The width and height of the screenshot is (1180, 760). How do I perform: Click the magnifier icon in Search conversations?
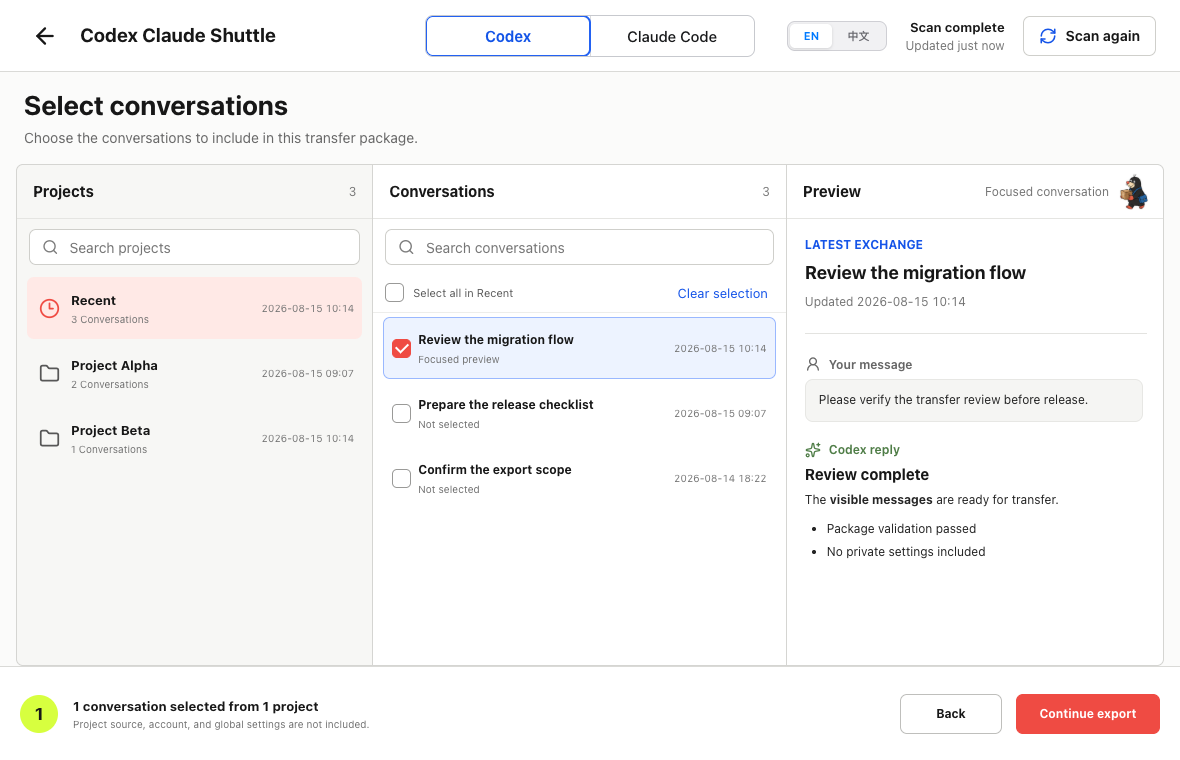[x=406, y=248]
